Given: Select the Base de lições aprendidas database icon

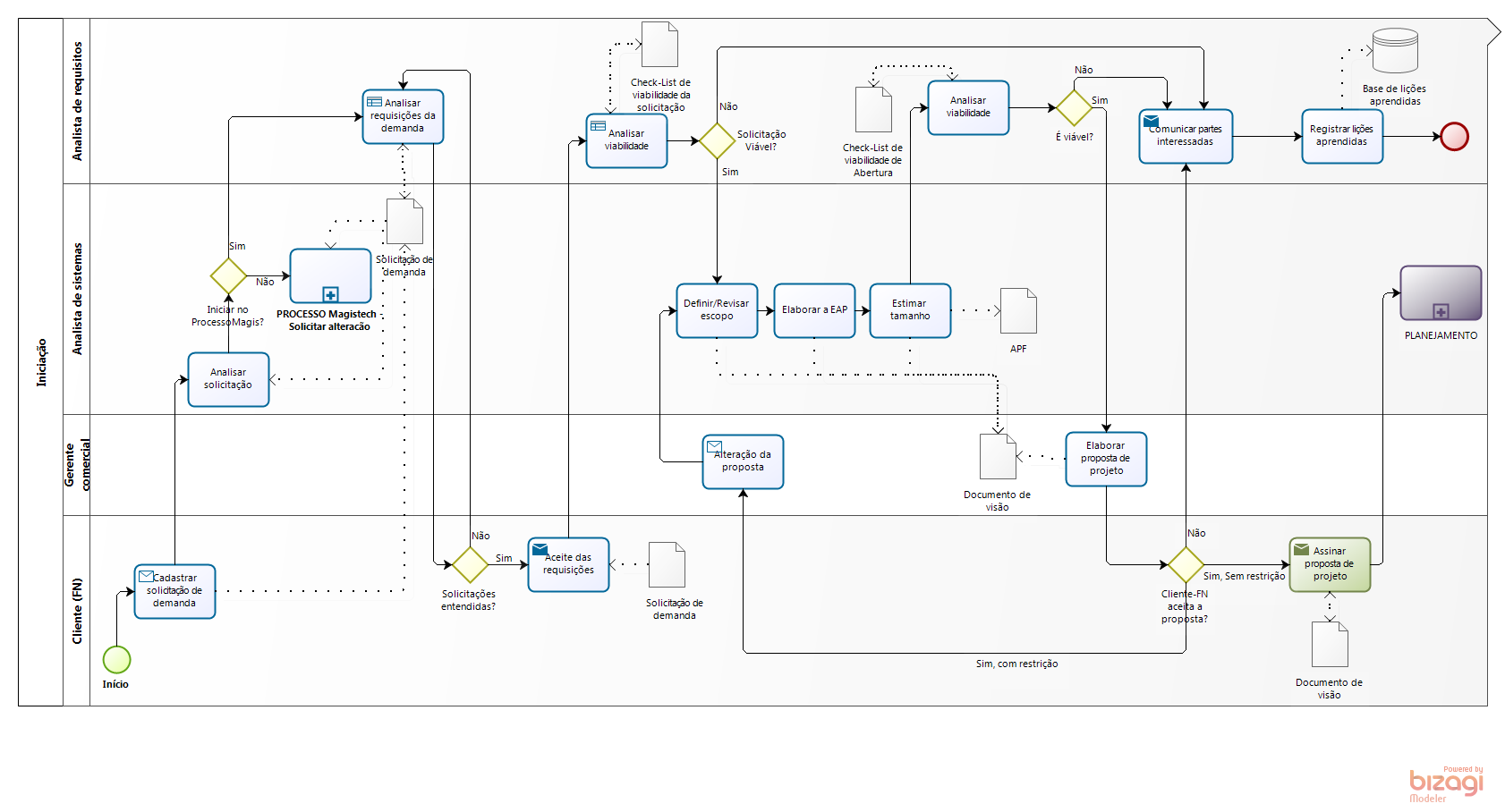Looking at the screenshot, I should point(1395,51).
